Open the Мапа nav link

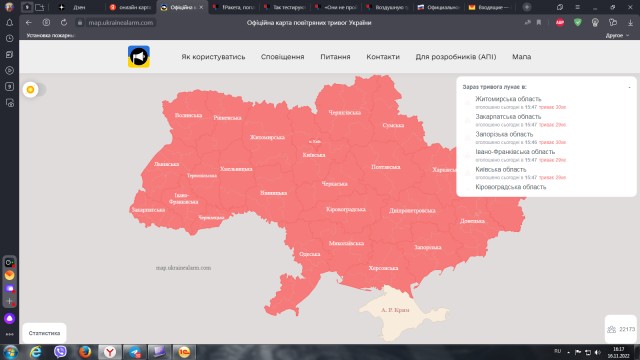522,57
